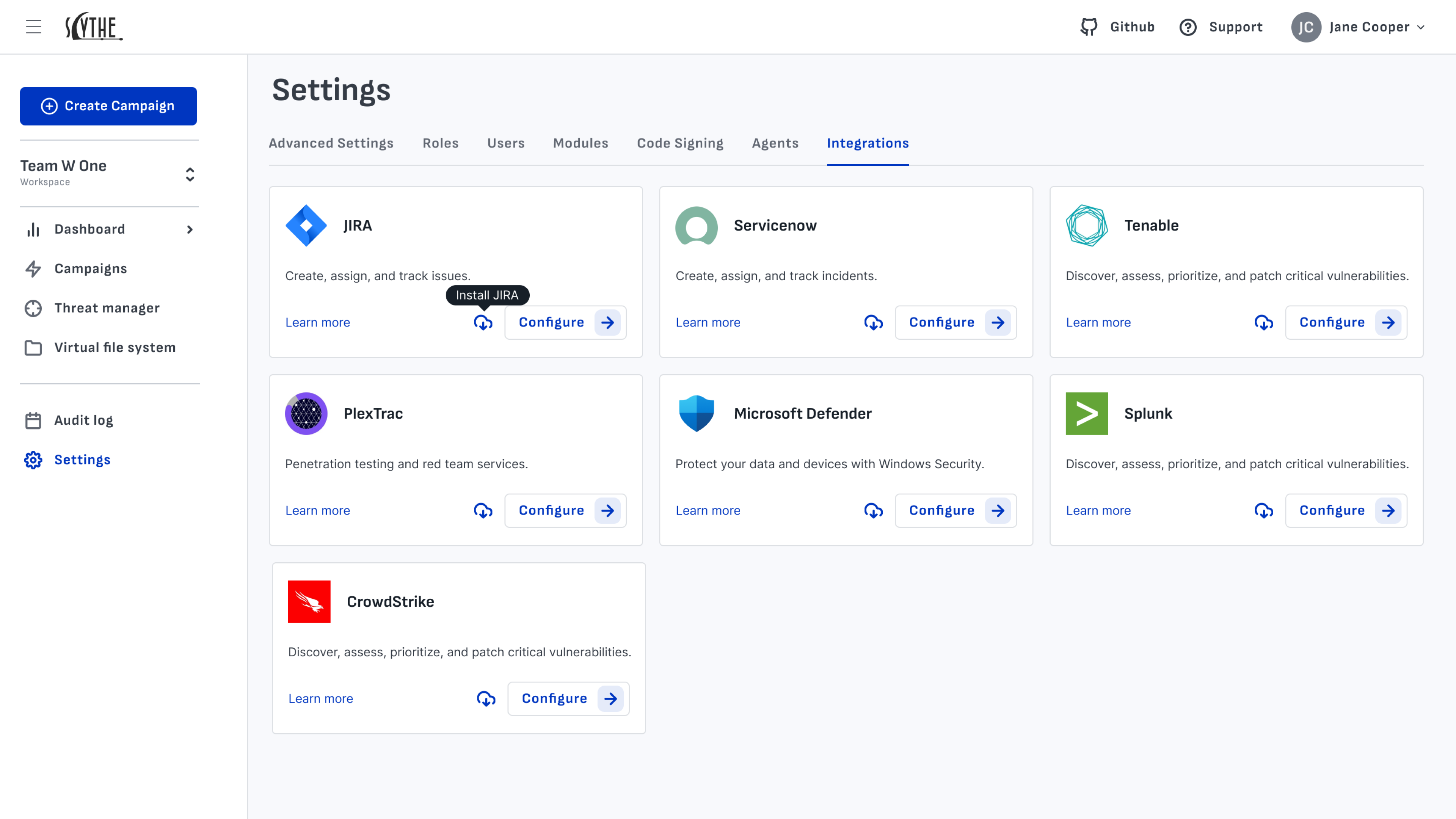Click the CrowdStrike install download icon

[485, 698]
